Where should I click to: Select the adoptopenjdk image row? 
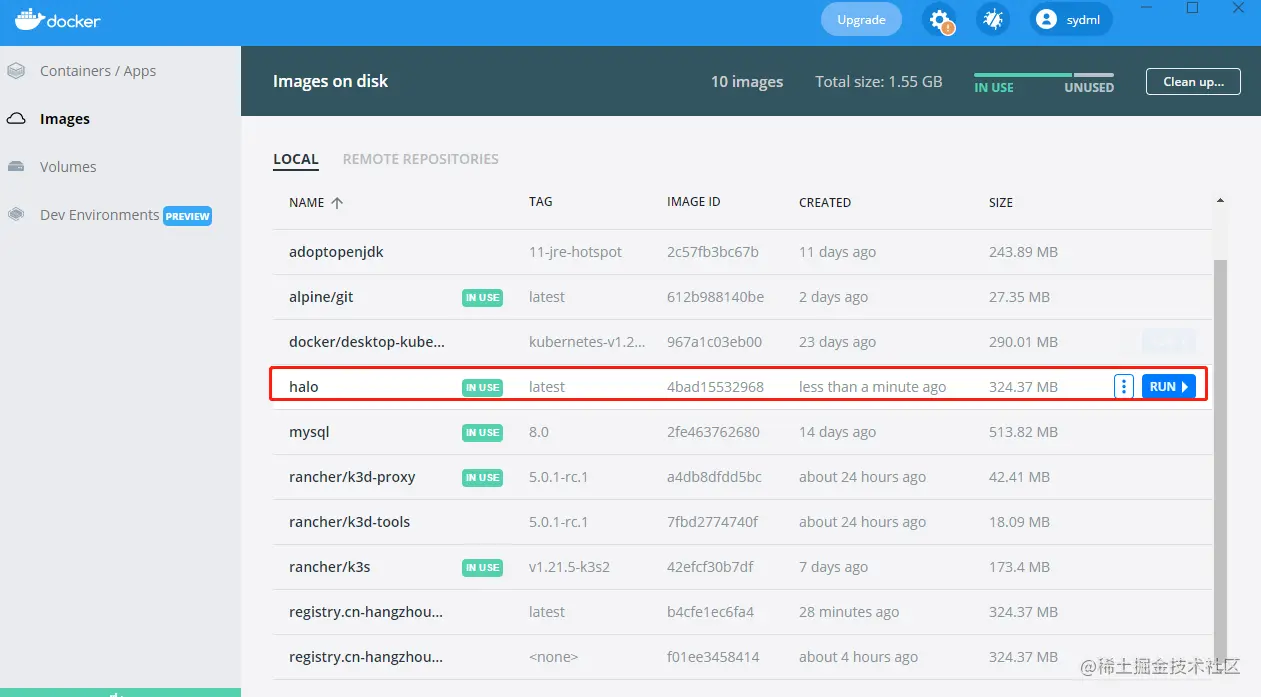point(740,252)
